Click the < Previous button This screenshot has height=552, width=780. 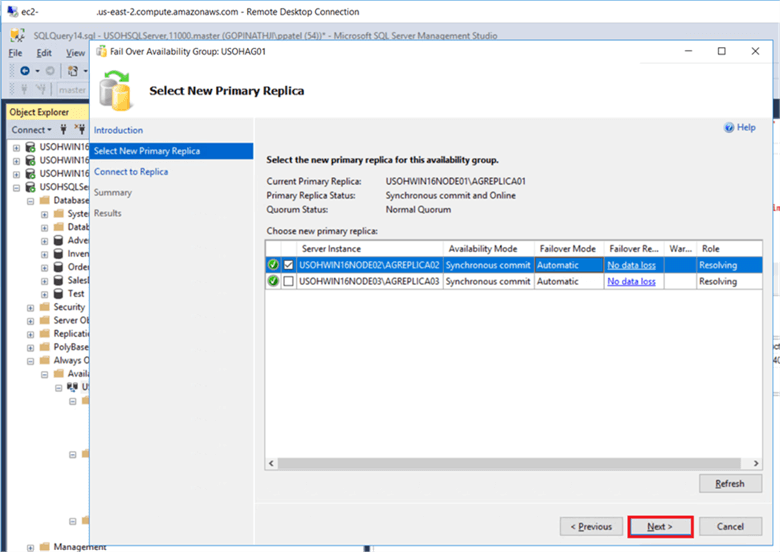click(x=591, y=527)
